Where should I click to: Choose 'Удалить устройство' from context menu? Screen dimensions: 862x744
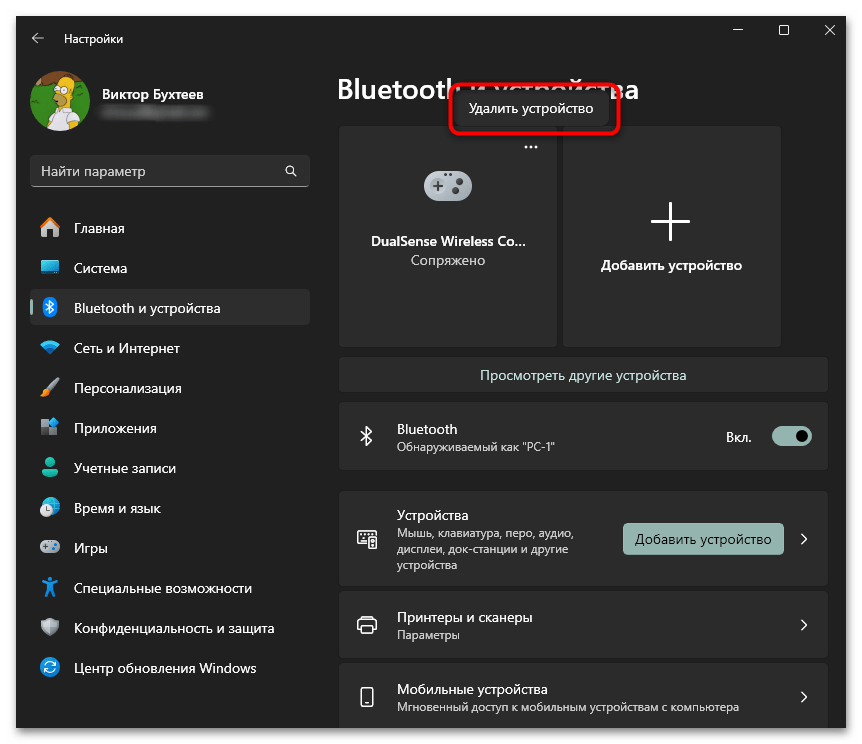[x=531, y=109]
